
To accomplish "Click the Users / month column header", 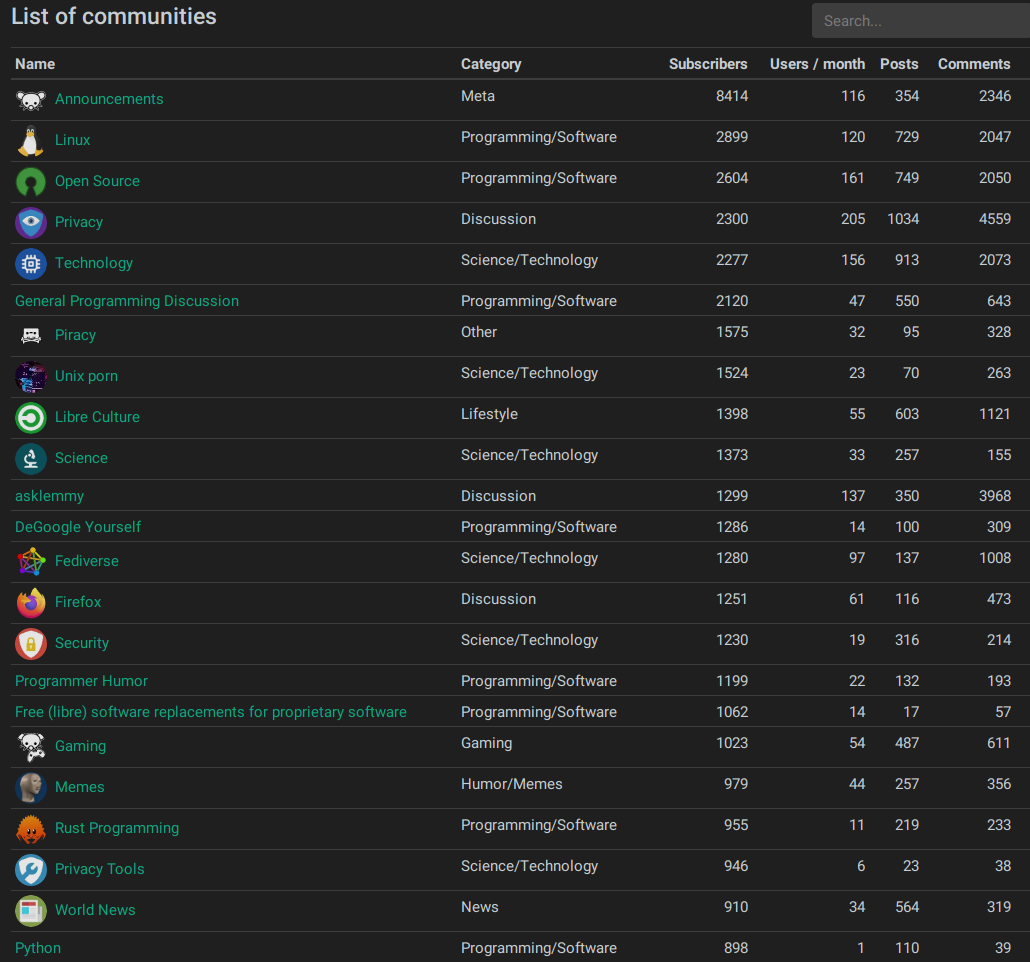I will click(817, 64).
